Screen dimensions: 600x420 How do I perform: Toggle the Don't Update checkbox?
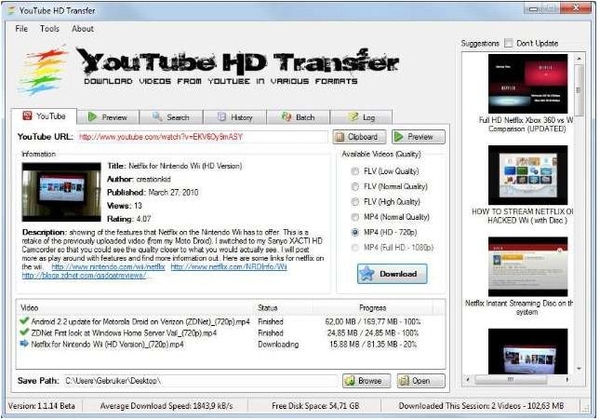(x=508, y=43)
